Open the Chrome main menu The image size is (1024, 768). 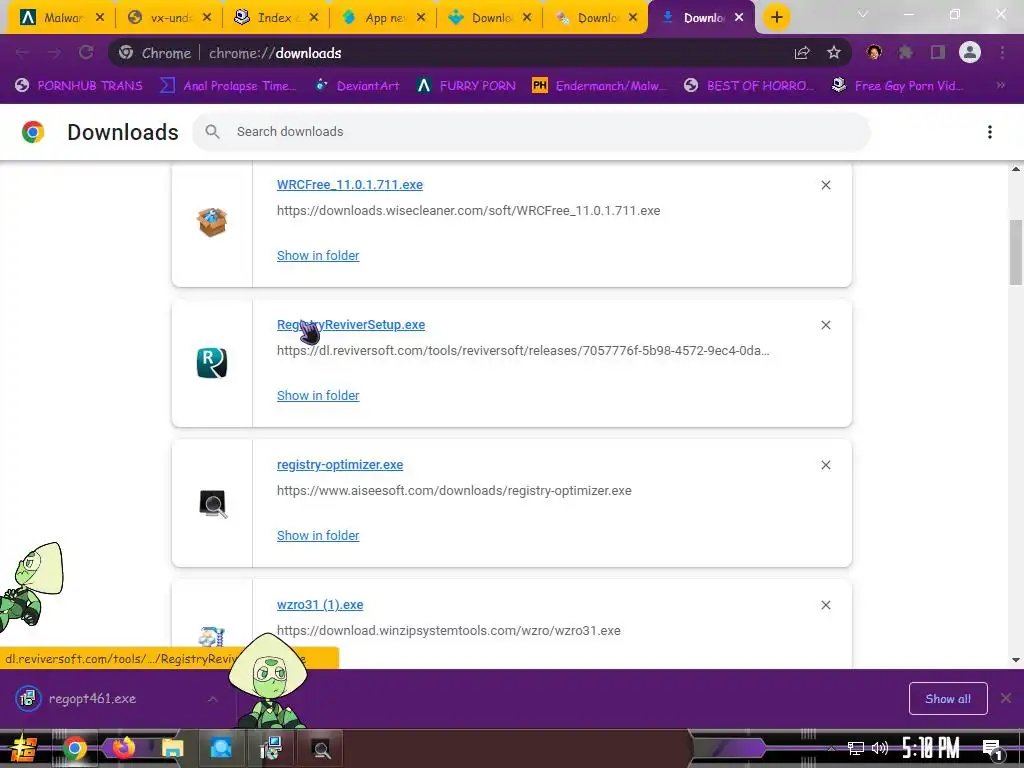1002,53
